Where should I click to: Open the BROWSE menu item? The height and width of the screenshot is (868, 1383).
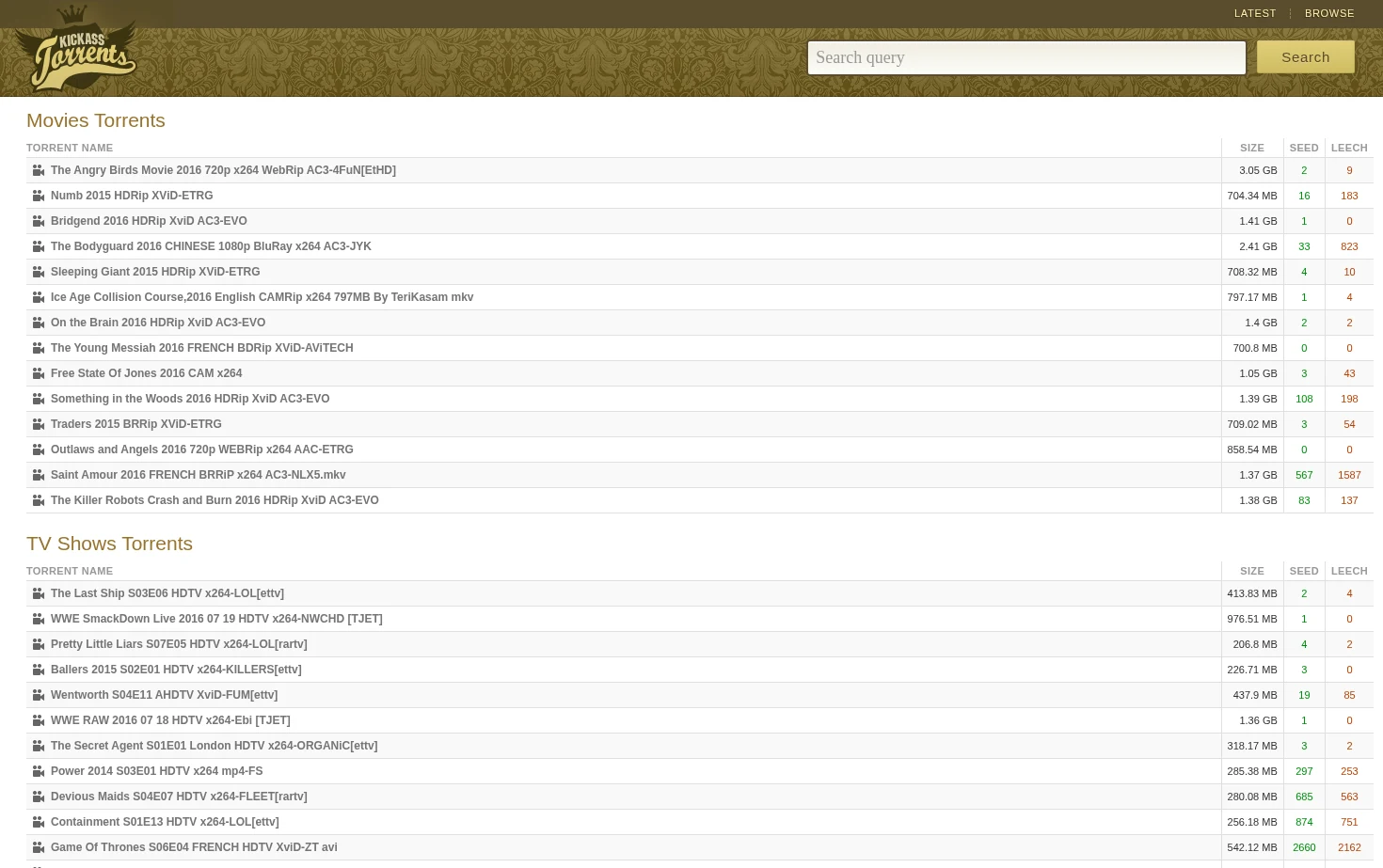(x=1329, y=13)
